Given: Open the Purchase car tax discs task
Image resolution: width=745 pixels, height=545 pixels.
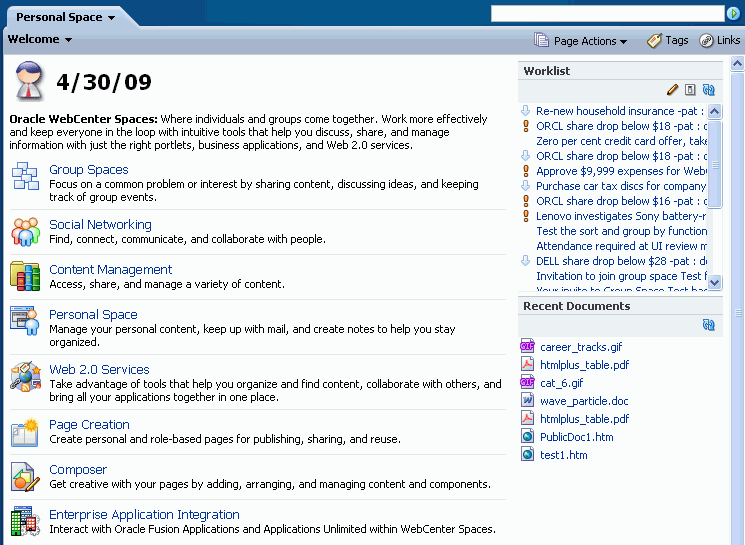Looking at the screenshot, I should (621, 186).
